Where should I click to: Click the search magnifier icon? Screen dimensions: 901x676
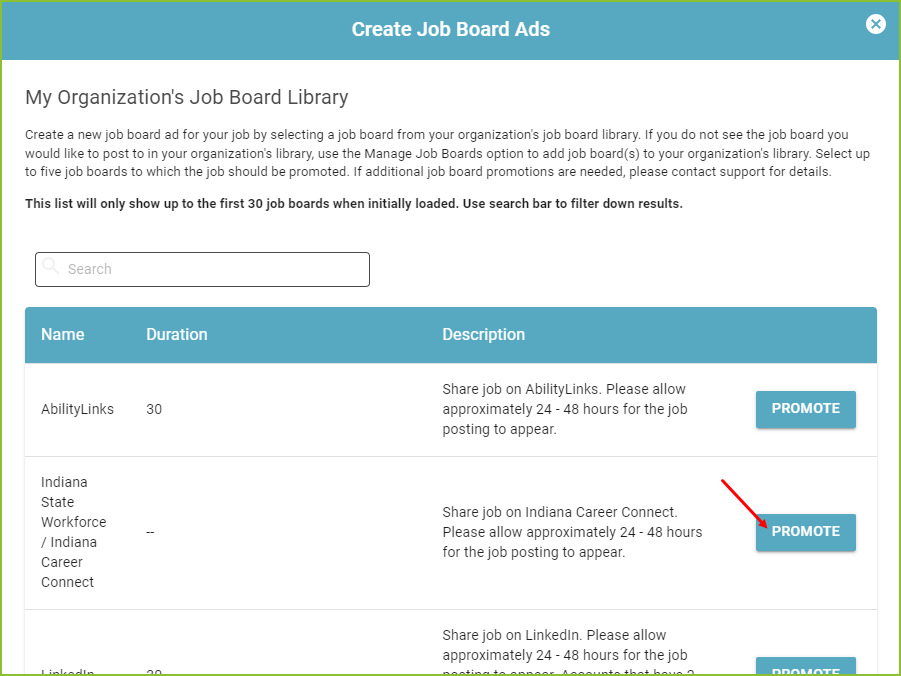click(51, 266)
